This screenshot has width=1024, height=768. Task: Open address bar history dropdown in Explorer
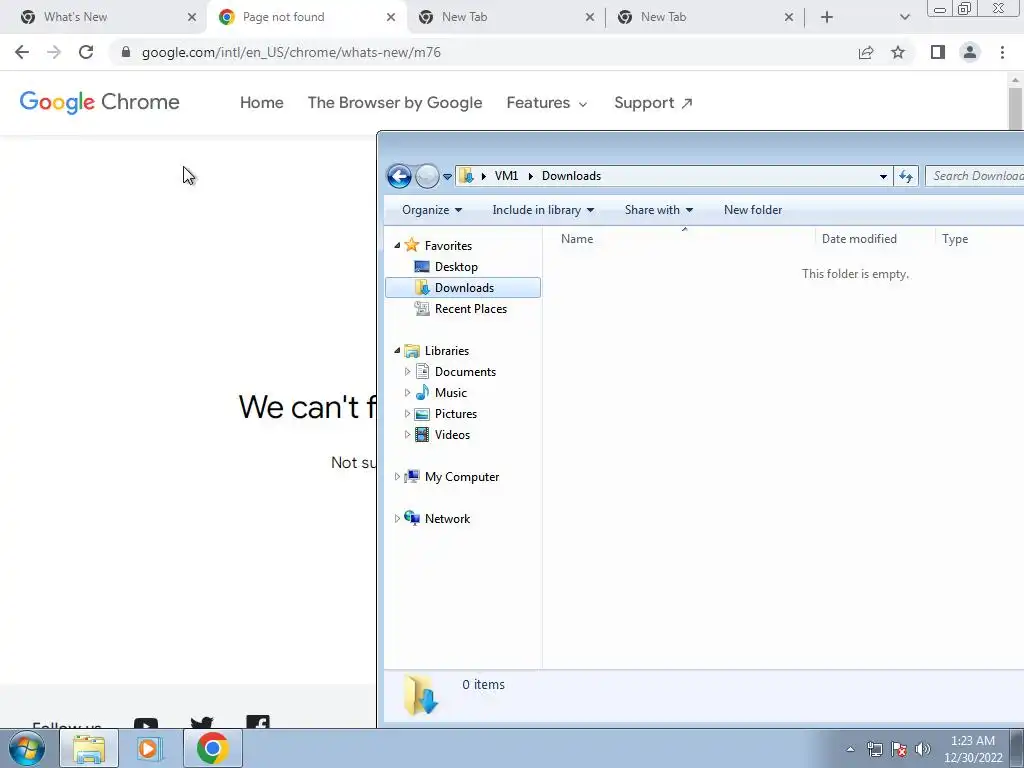tap(883, 176)
